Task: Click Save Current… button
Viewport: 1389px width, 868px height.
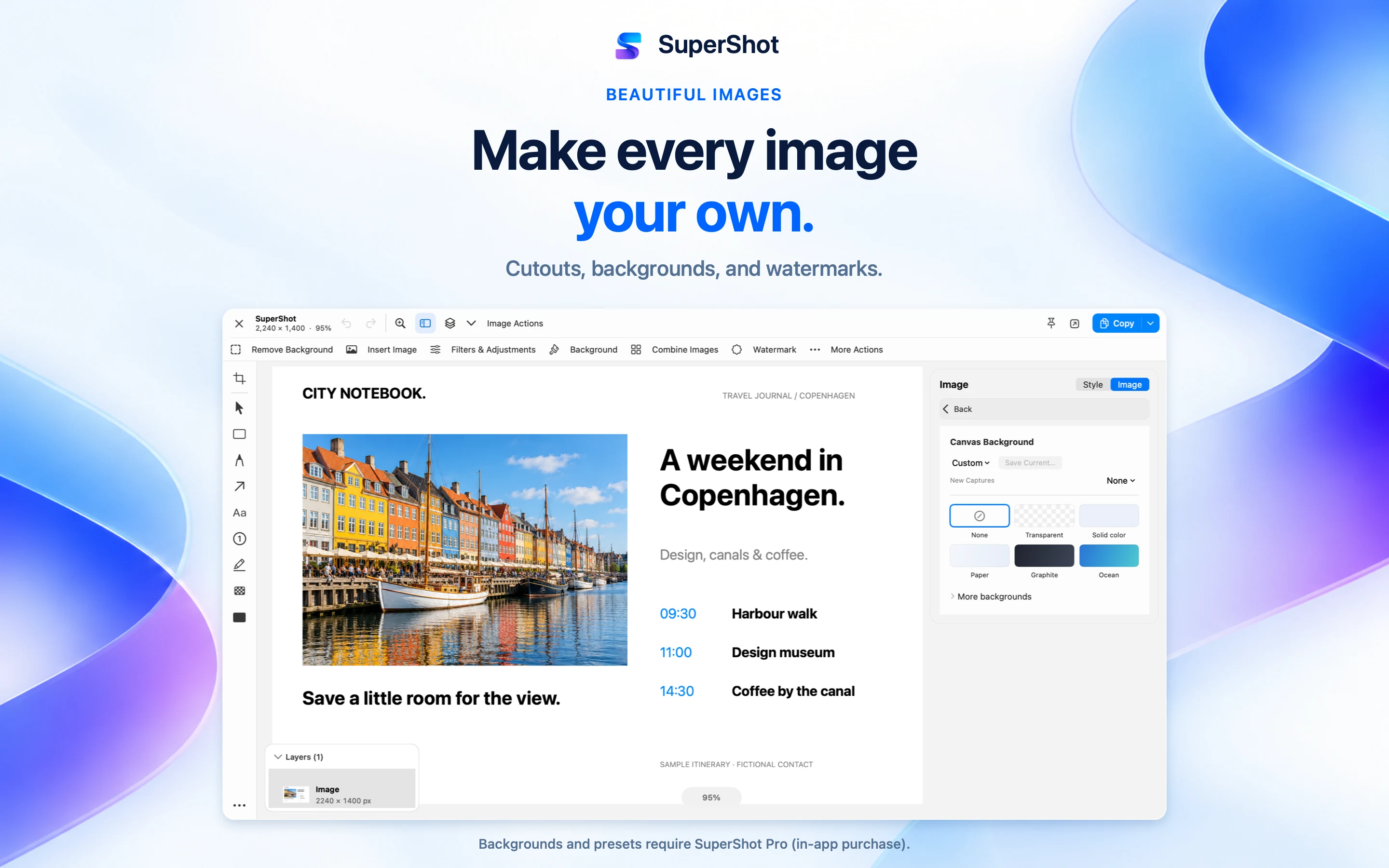Action: [x=1030, y=463]
